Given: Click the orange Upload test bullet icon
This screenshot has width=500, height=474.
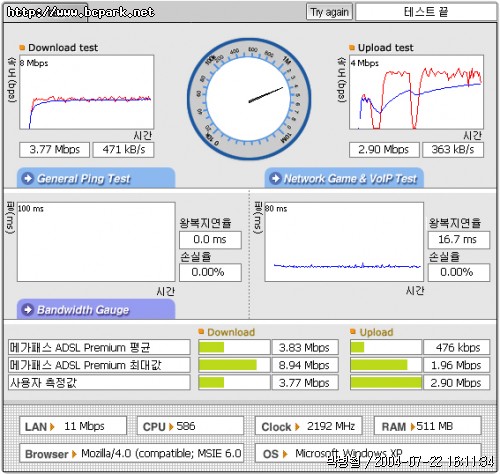Looking at the screenshot, I should pos(352,48).
